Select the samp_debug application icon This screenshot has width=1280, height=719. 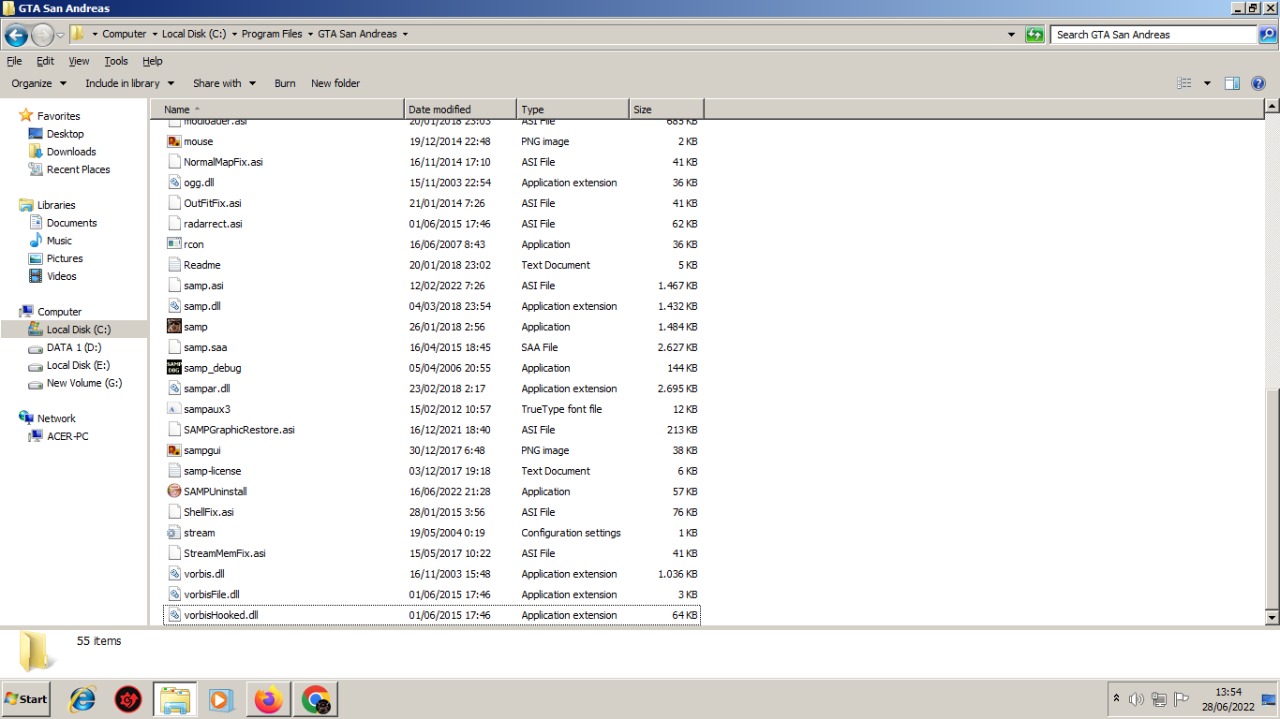pos(174,368)
